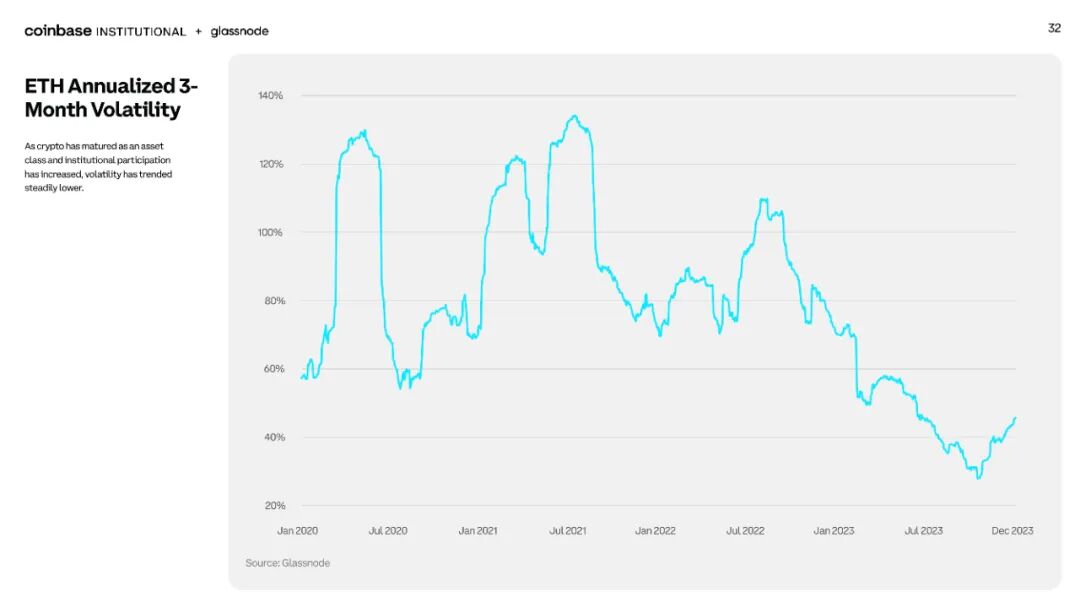The width and height of the screenshot is (1080, 608).
Task: Click the INSTITUTIONAL word in header
Action: pos(141,32)
